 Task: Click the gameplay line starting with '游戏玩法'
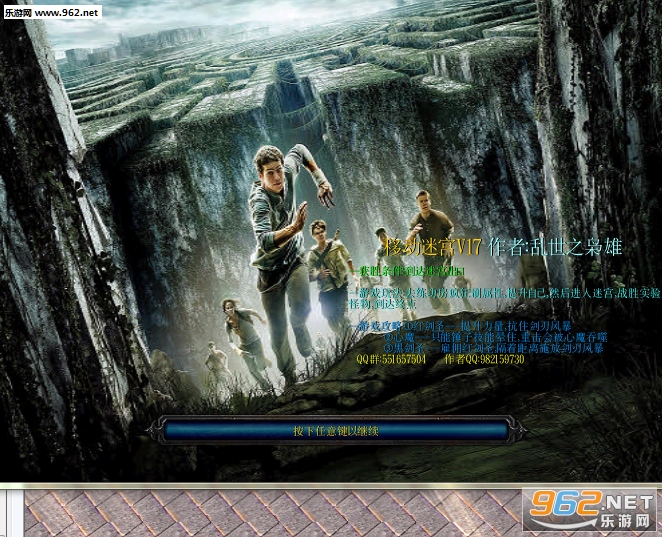coord(505,293)
